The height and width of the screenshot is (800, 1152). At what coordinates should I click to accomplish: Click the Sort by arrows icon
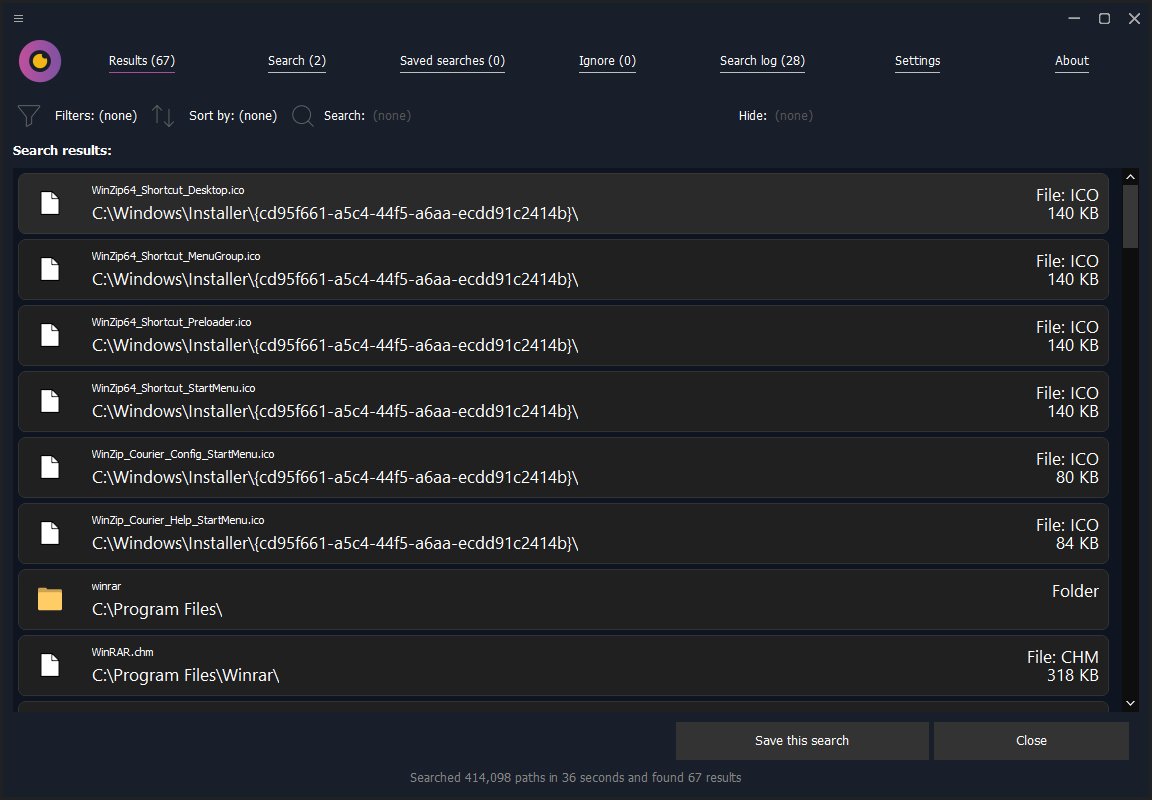163,116
